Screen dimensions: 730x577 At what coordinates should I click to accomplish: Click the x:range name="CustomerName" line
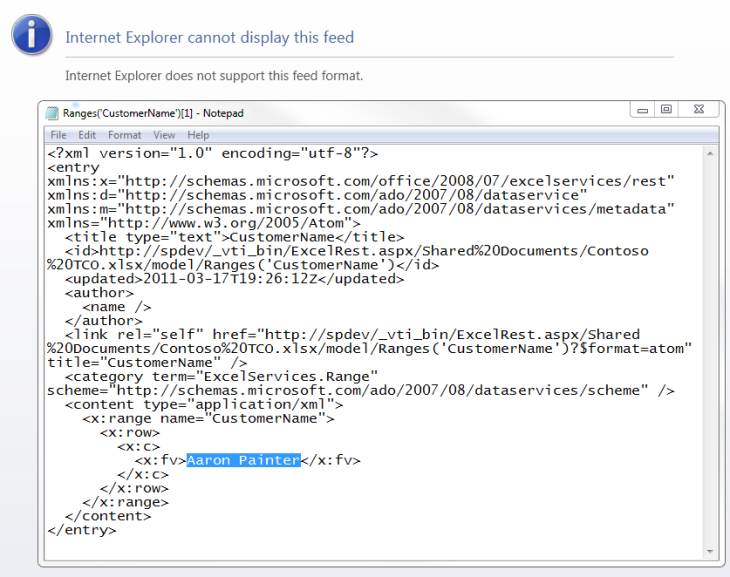(209, 418)
